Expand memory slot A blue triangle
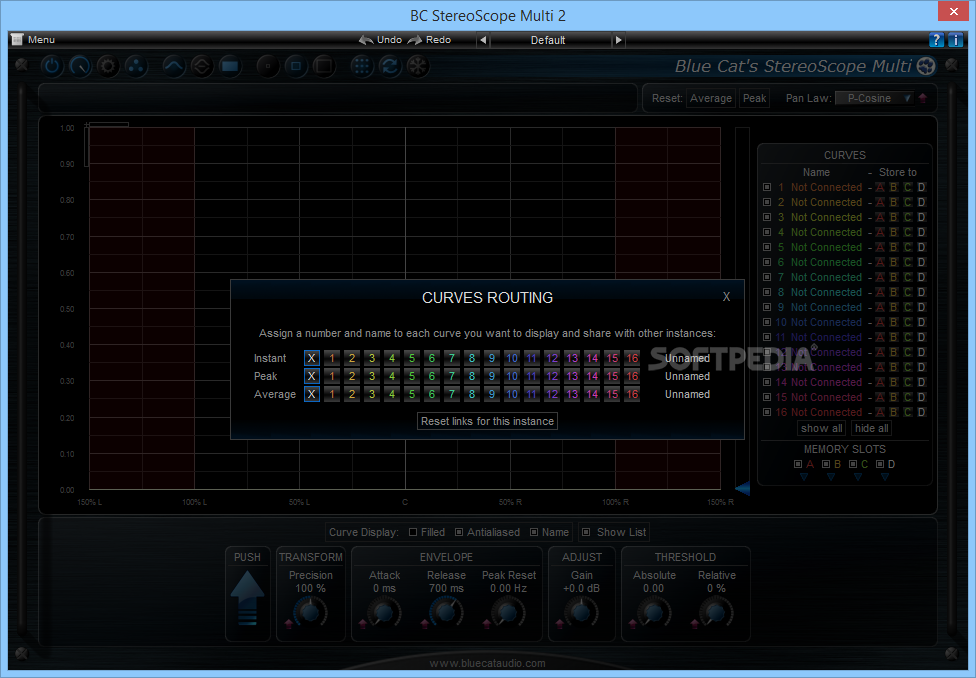This screenshot has width=976, height=678. tap(804, 477)
